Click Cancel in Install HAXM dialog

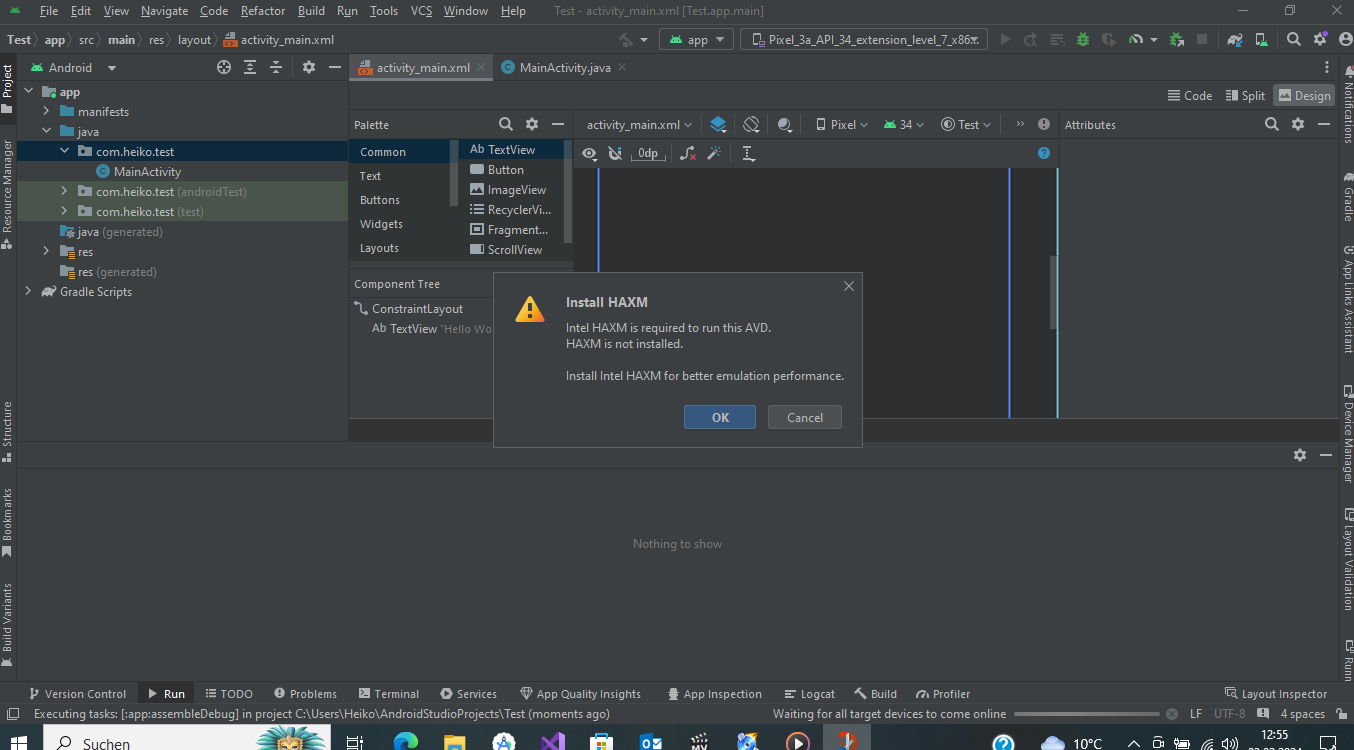[x=804, y=417]
